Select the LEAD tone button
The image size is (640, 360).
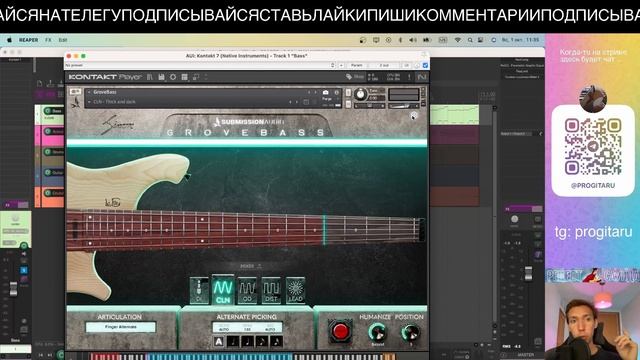point(296,290)
